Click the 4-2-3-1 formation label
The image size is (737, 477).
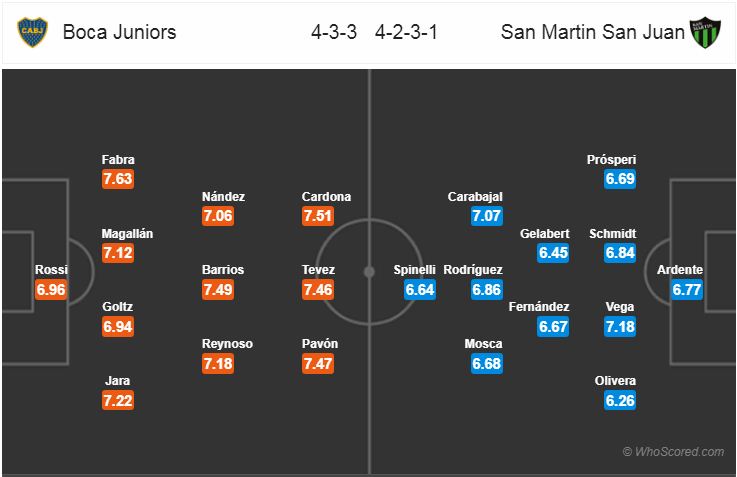click(x=406, y=32)
